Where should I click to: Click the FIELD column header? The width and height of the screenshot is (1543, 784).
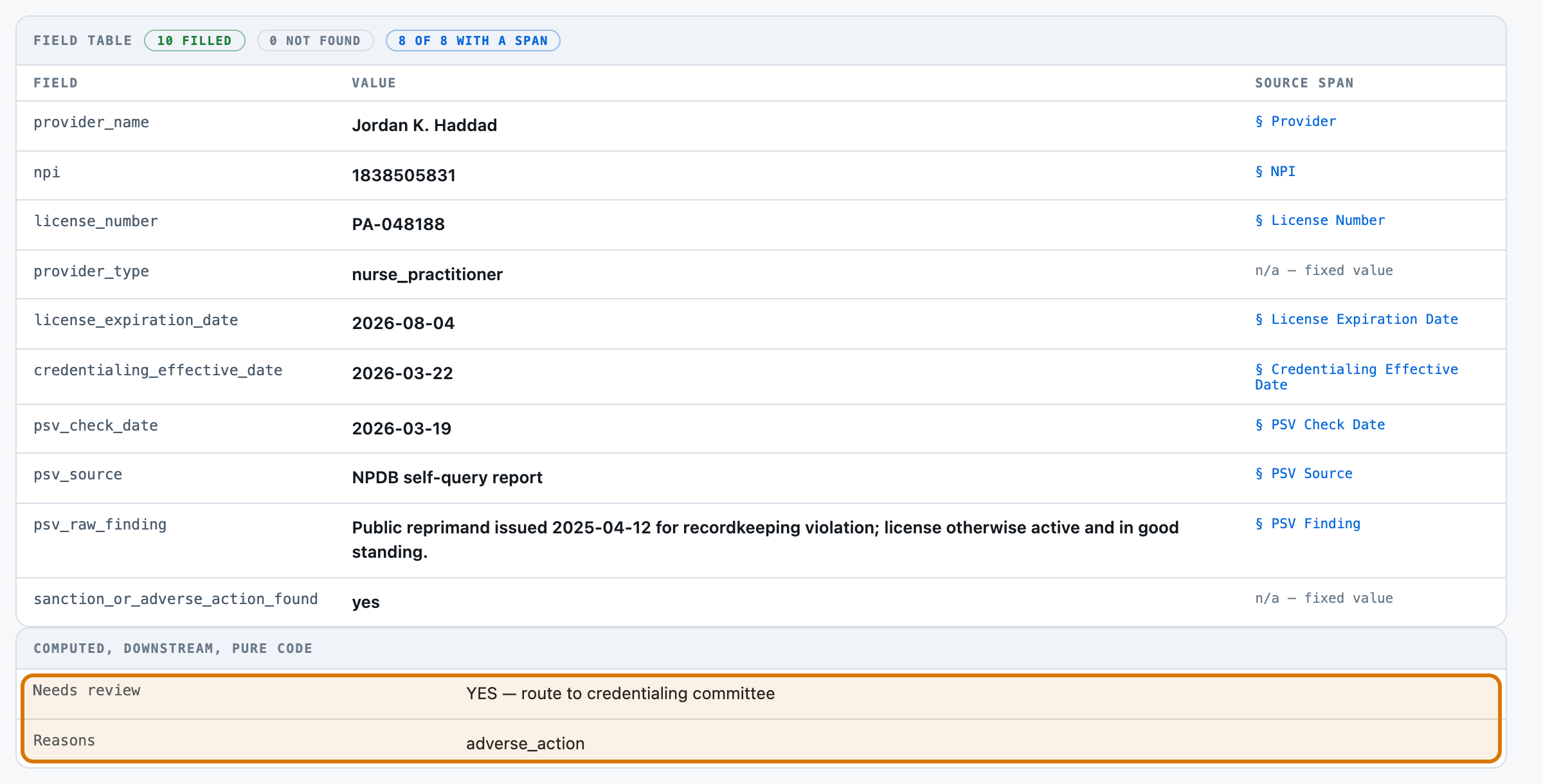point(55,83)
